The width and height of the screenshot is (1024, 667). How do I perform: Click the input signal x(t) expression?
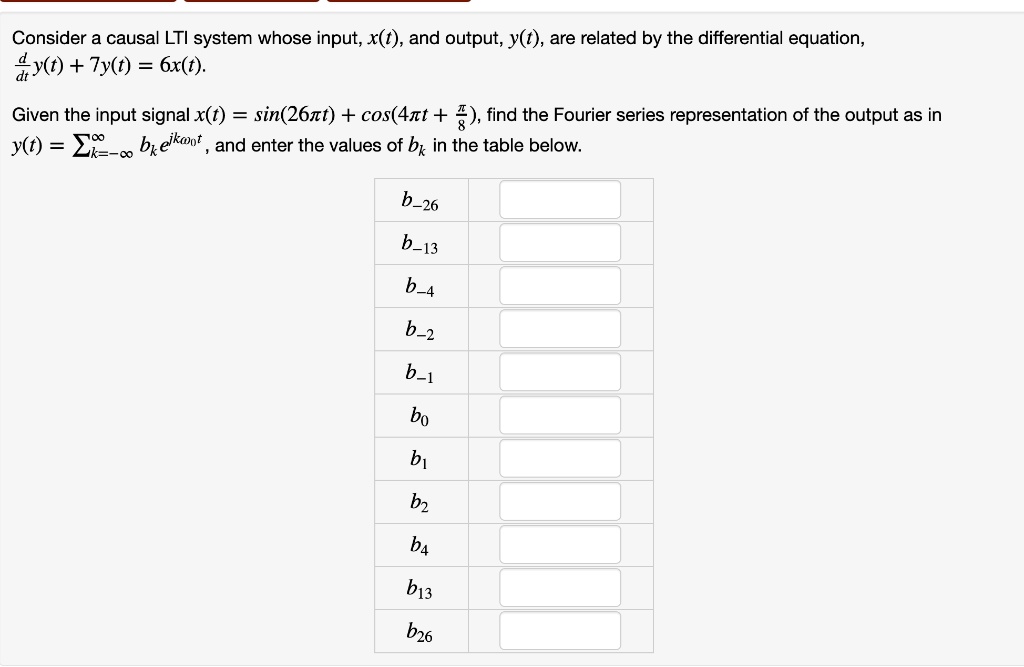point(330,113)
